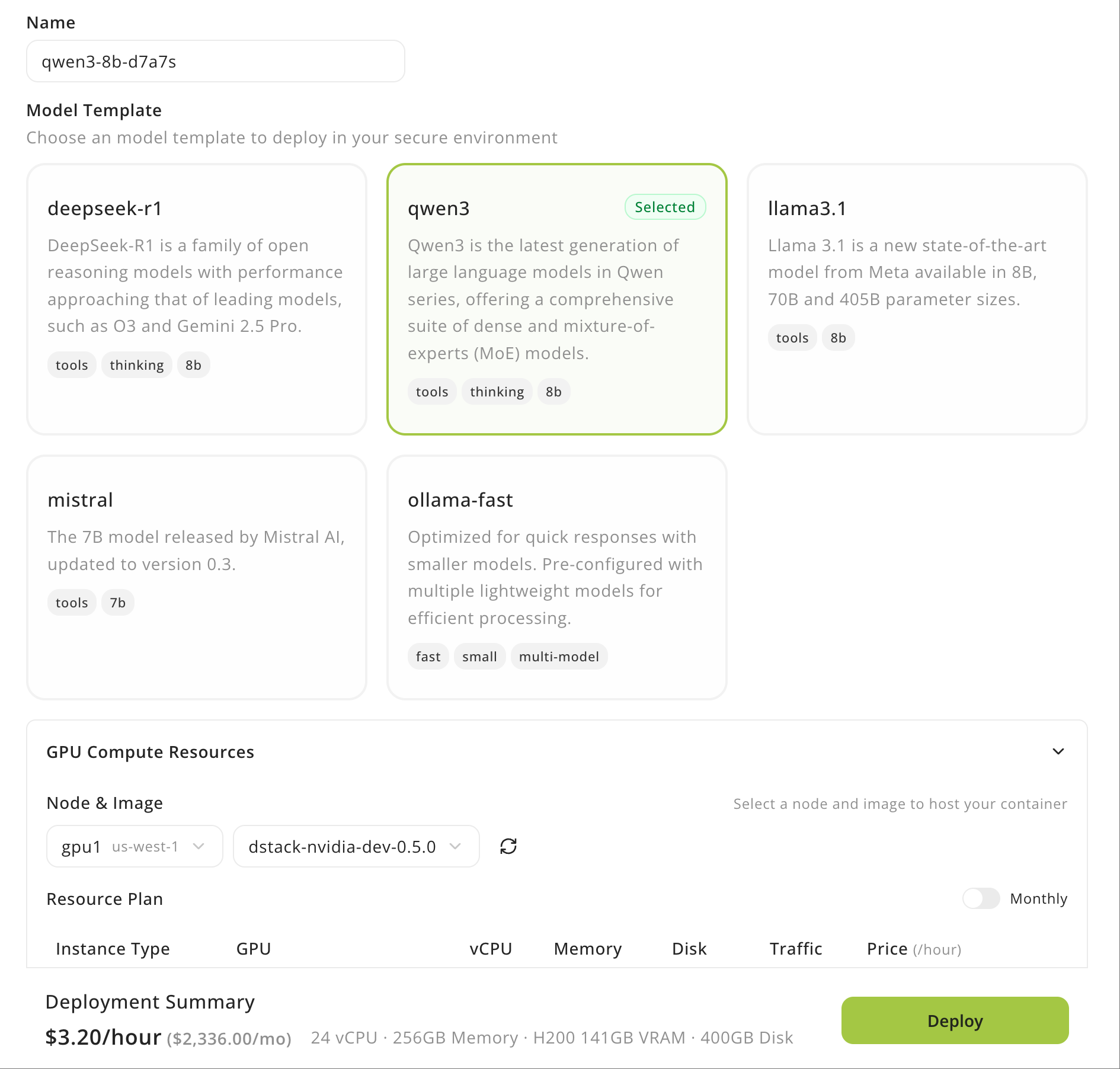Click the thinking tag on qwen3 card
This screenshot has height=1069, width=1120.
pyautogui.click(x=497, y=391)
